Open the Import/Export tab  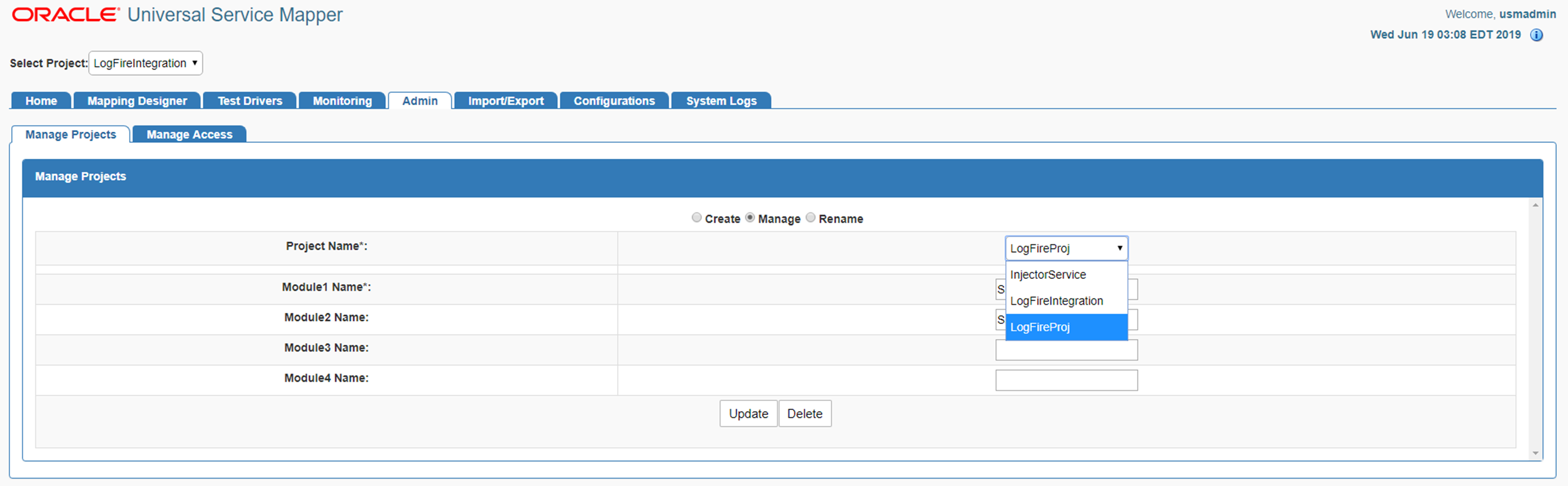[x=506, y=101]
